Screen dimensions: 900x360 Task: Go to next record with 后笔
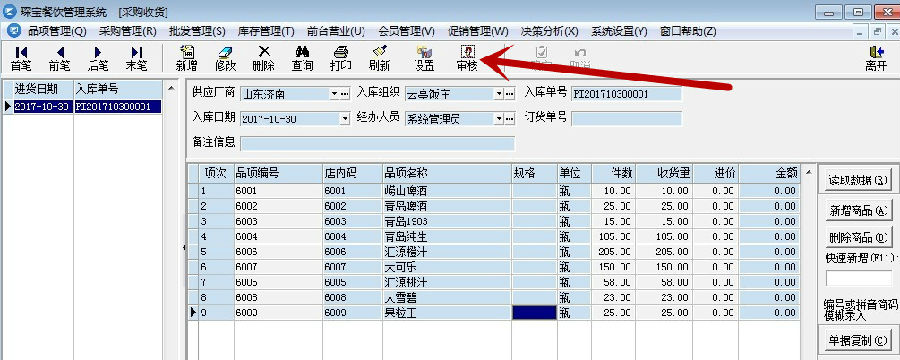coord(98,59)
